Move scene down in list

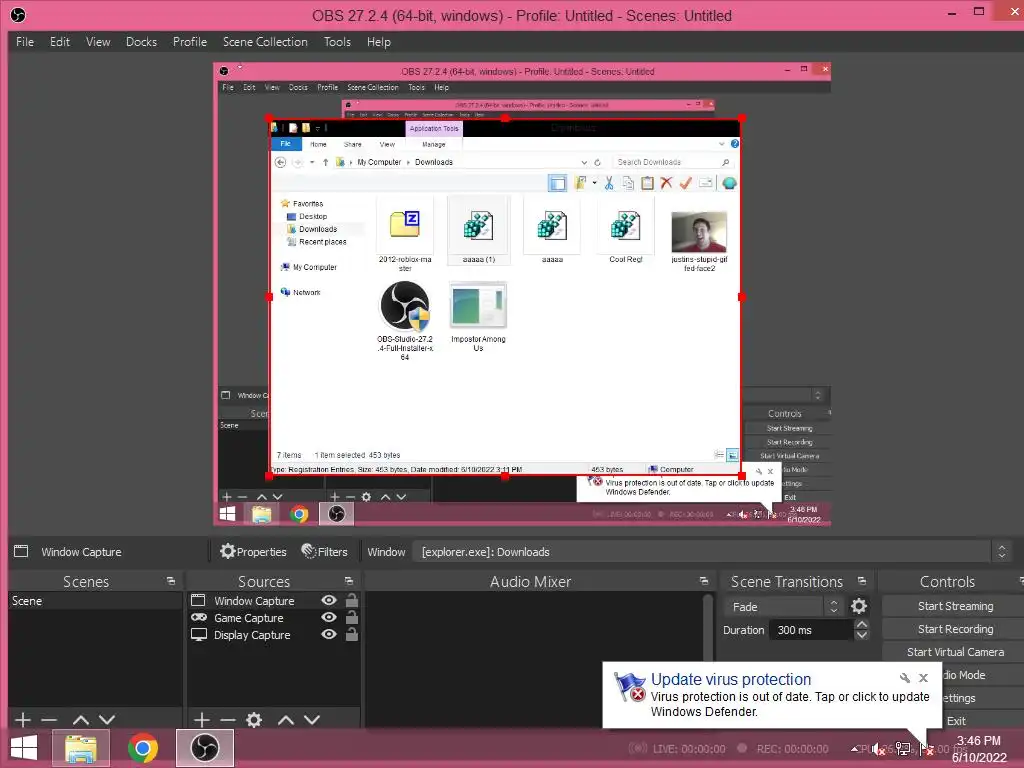pyautogui.click(x=107, y=720)
